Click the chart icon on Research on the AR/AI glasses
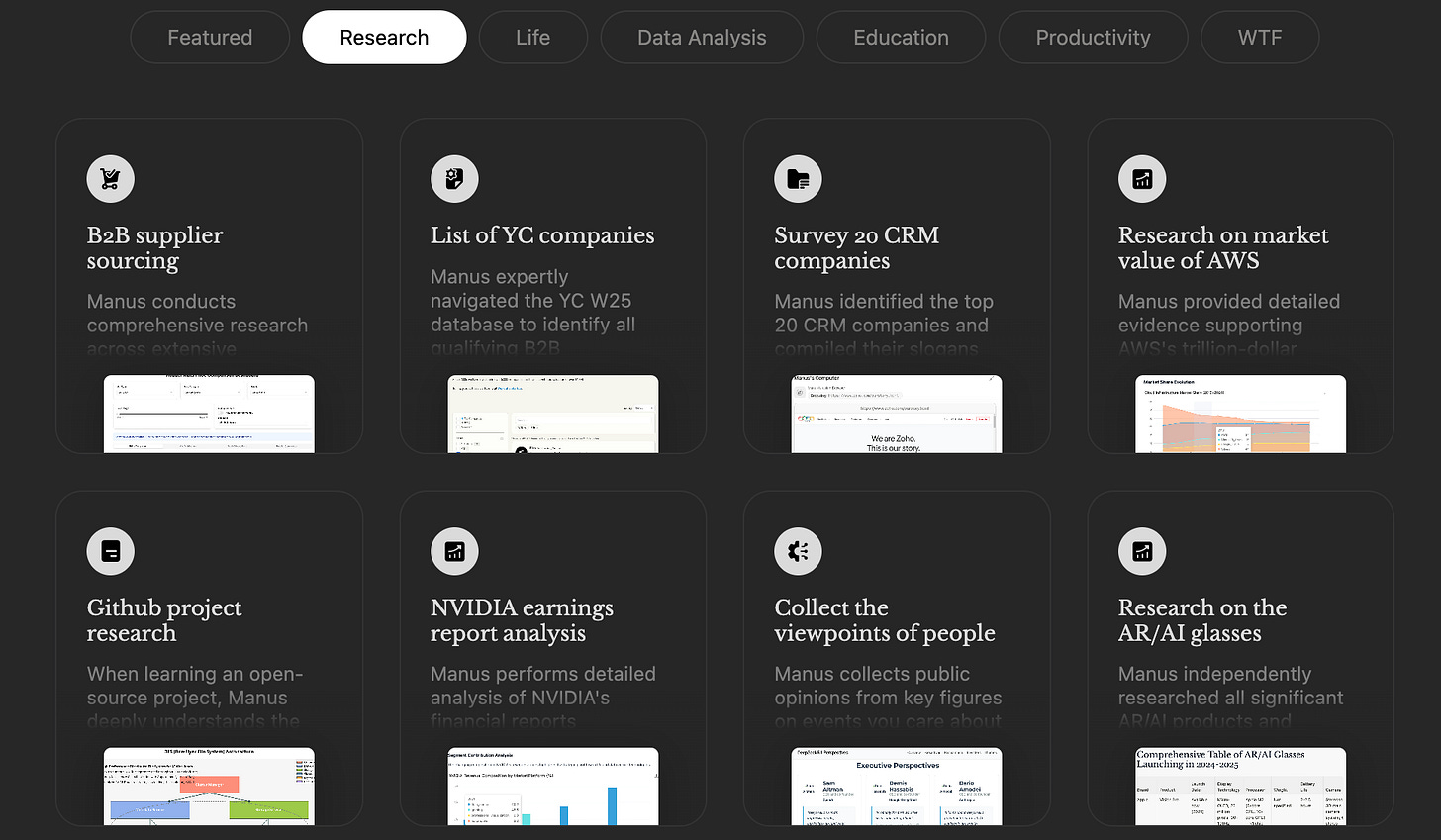 (x=1142, y=551)
